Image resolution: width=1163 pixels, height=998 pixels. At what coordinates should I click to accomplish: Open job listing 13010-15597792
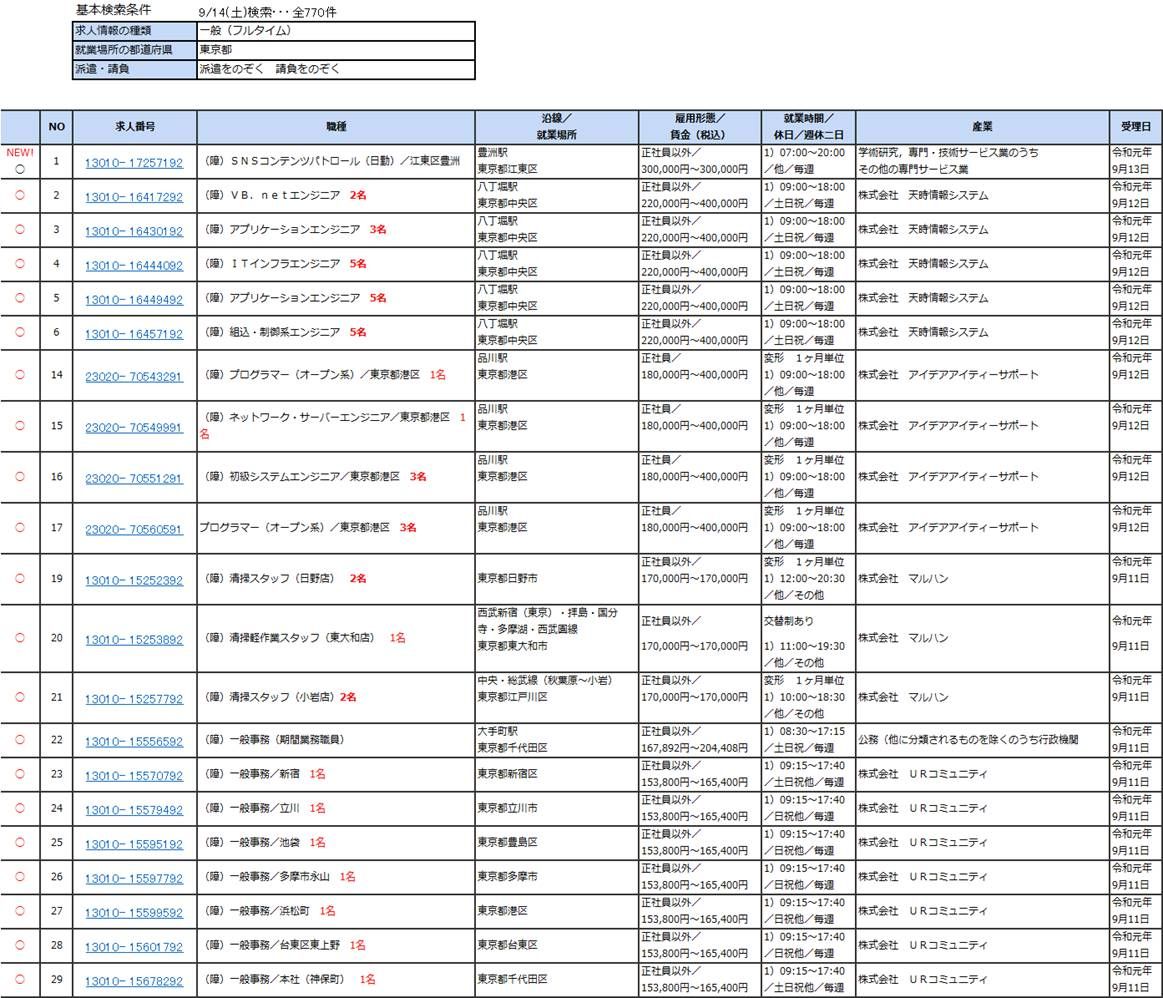[134, 878]
